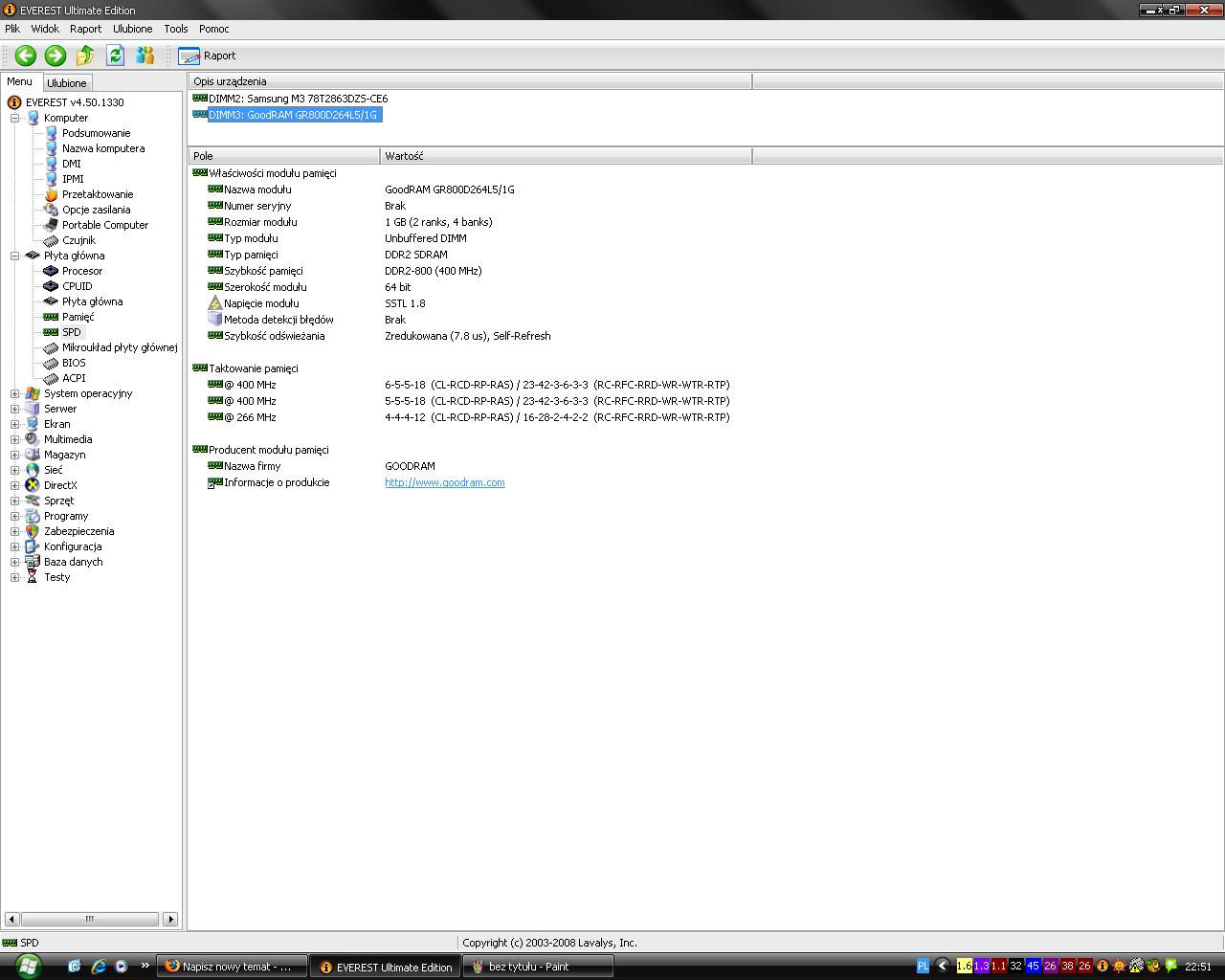
Task: Open the Windows Start button
Action: pos(27,966)
